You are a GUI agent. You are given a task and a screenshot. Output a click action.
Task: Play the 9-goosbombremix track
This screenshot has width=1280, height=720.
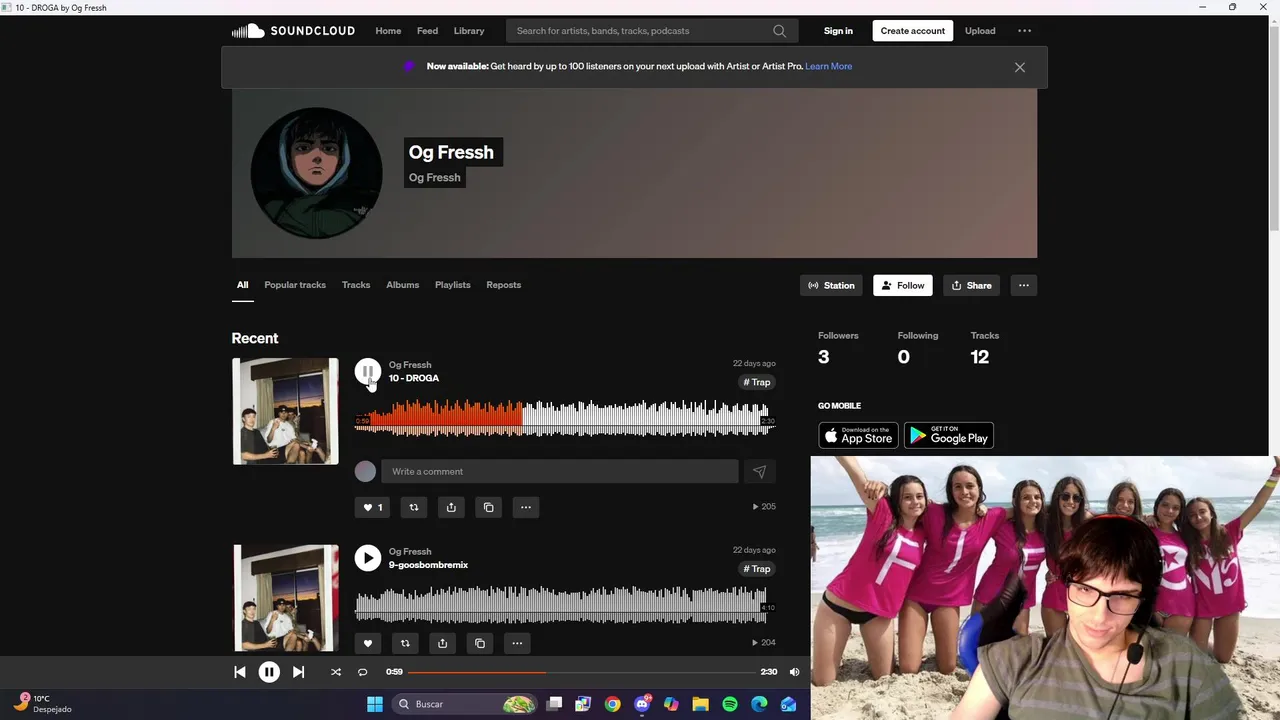click(367, 558)
